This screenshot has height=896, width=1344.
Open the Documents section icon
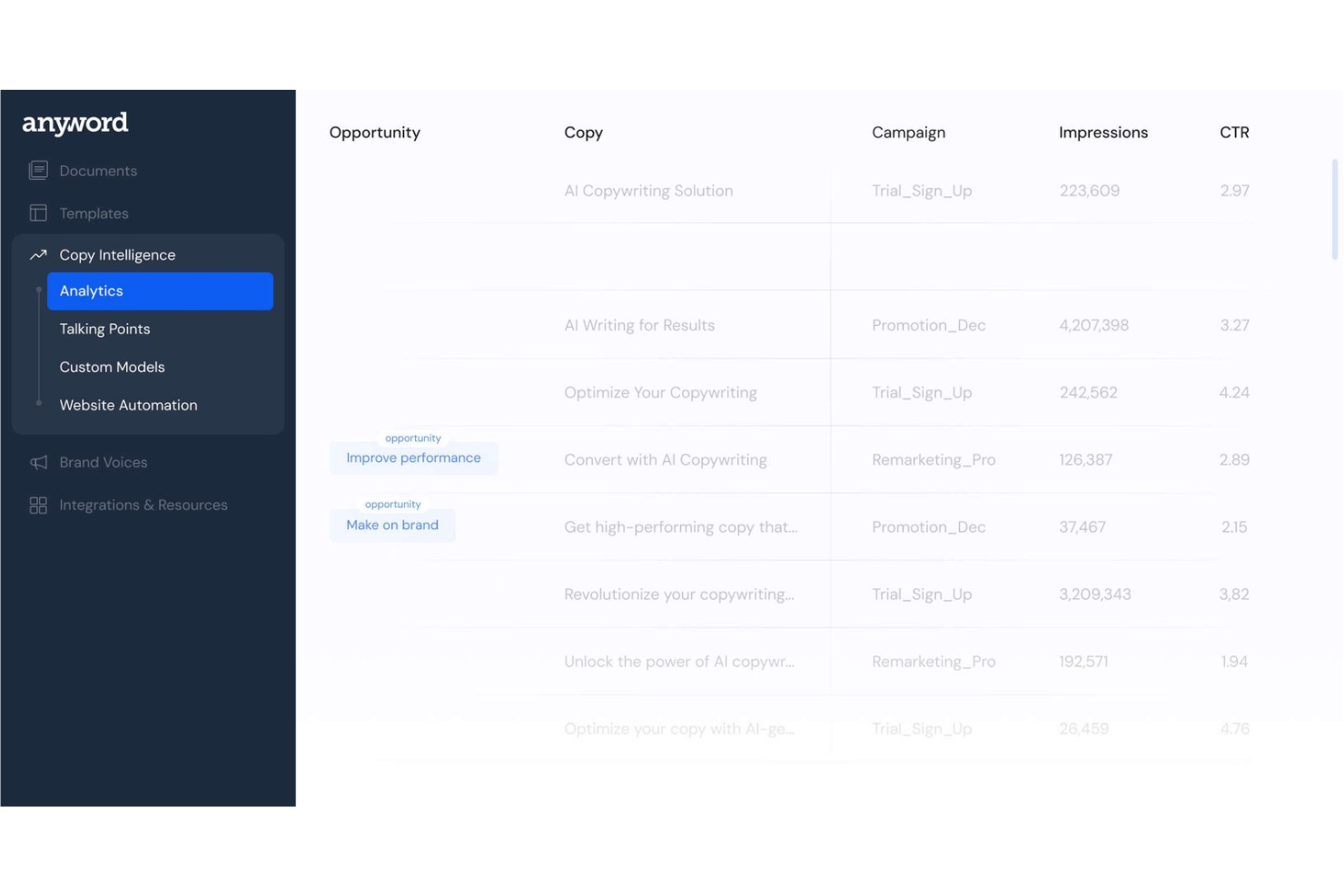pyautogui.click(x=38, y=170)
